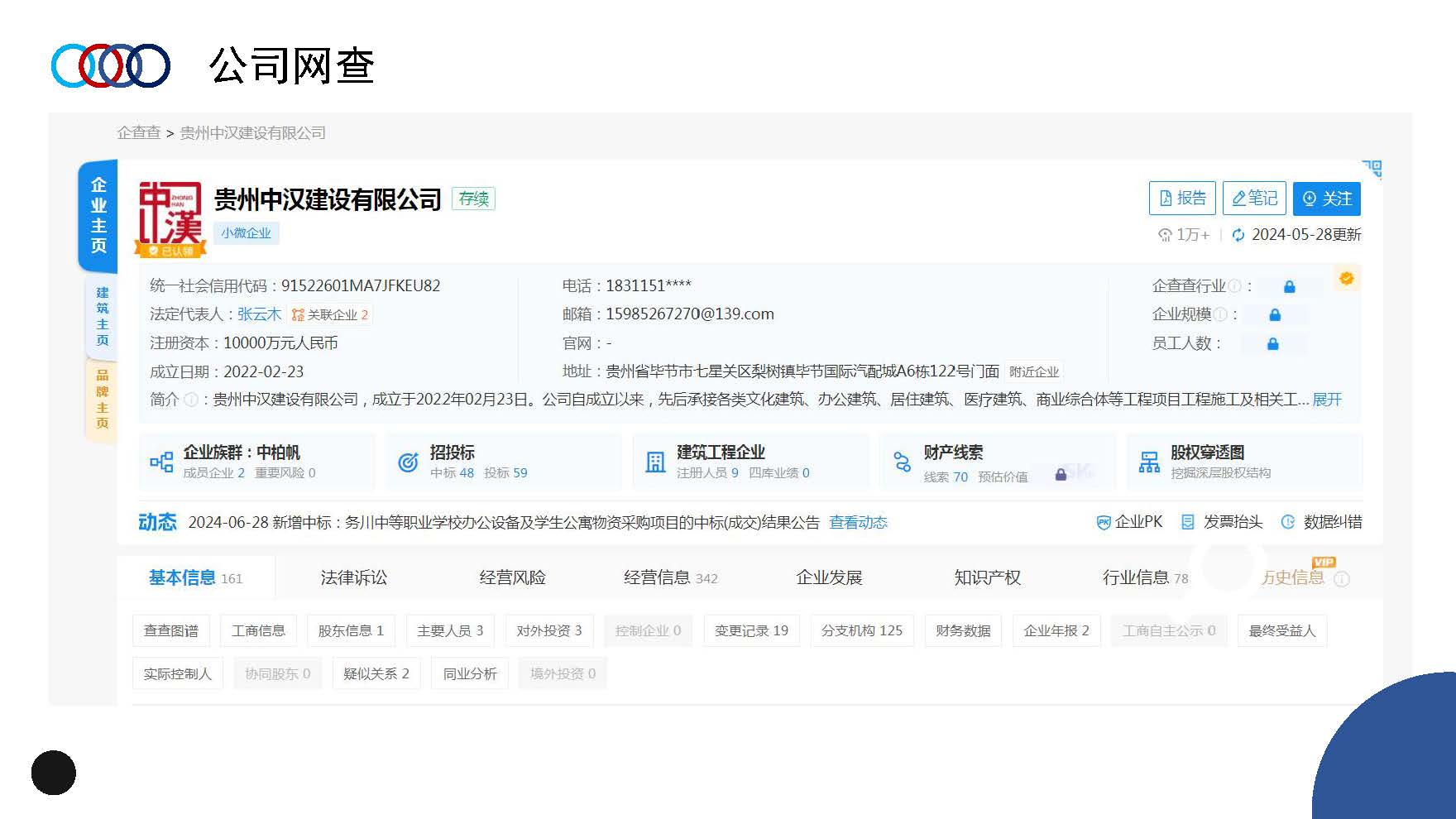Click 查看动态 link
The width and height of the screenshot is (1456, 819).
pos(858,522)
